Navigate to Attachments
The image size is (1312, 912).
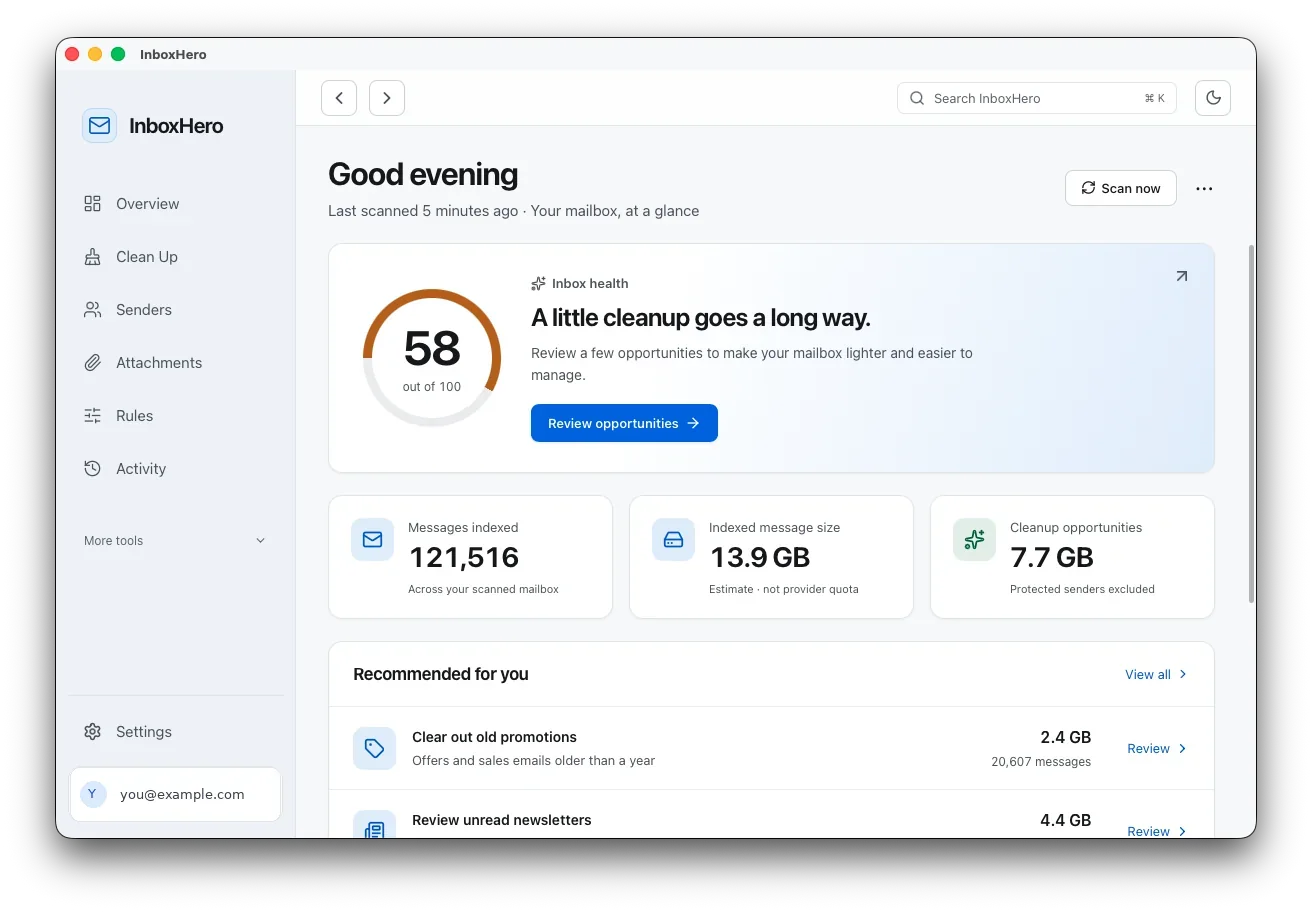176,363
